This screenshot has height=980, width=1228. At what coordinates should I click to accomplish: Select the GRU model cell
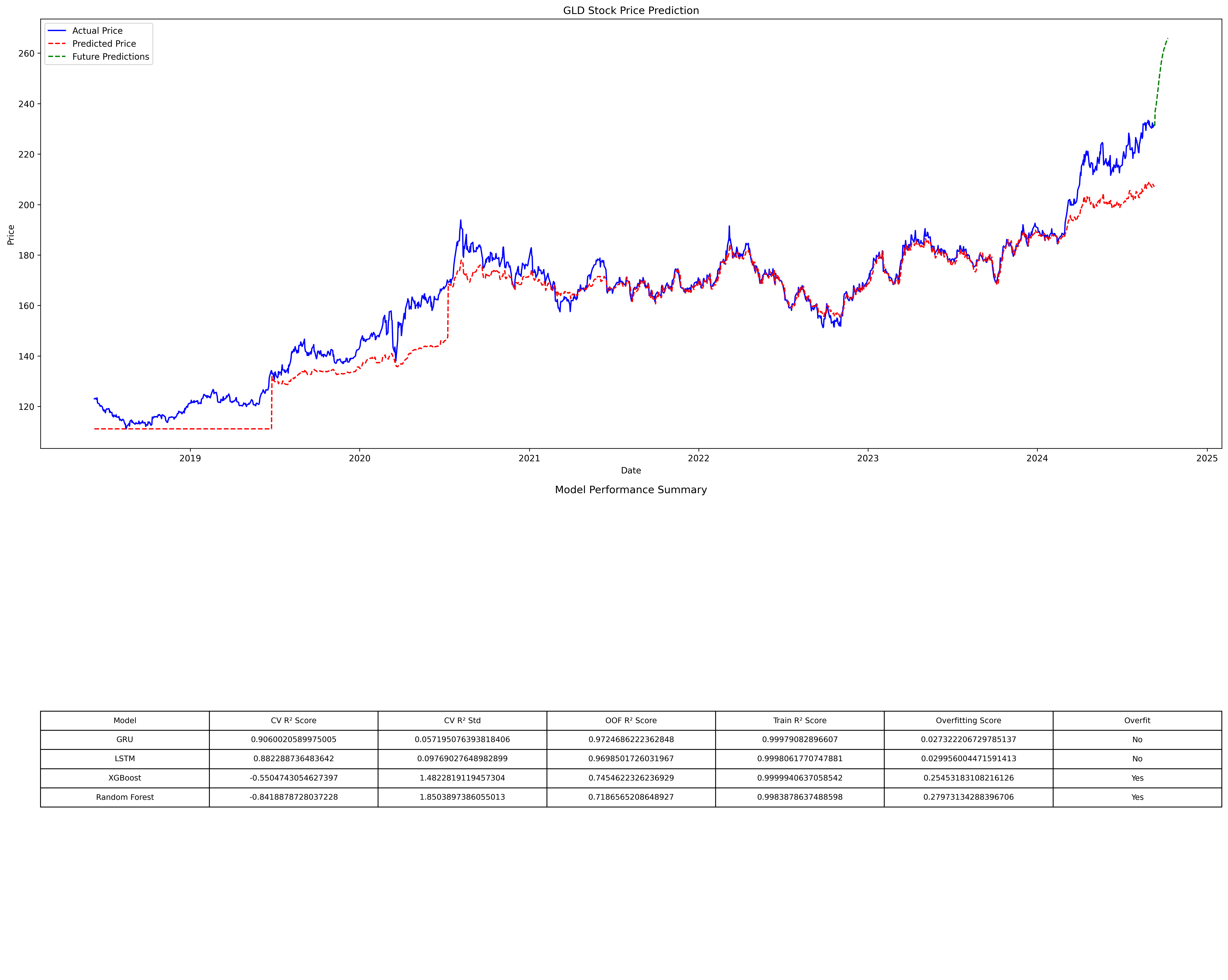125,740
